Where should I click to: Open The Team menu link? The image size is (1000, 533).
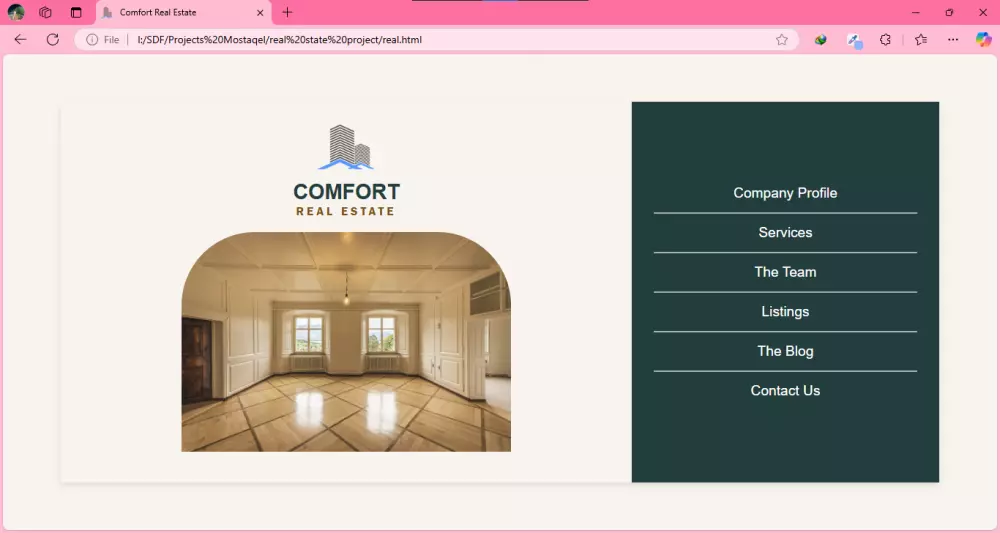coord(785,272)
